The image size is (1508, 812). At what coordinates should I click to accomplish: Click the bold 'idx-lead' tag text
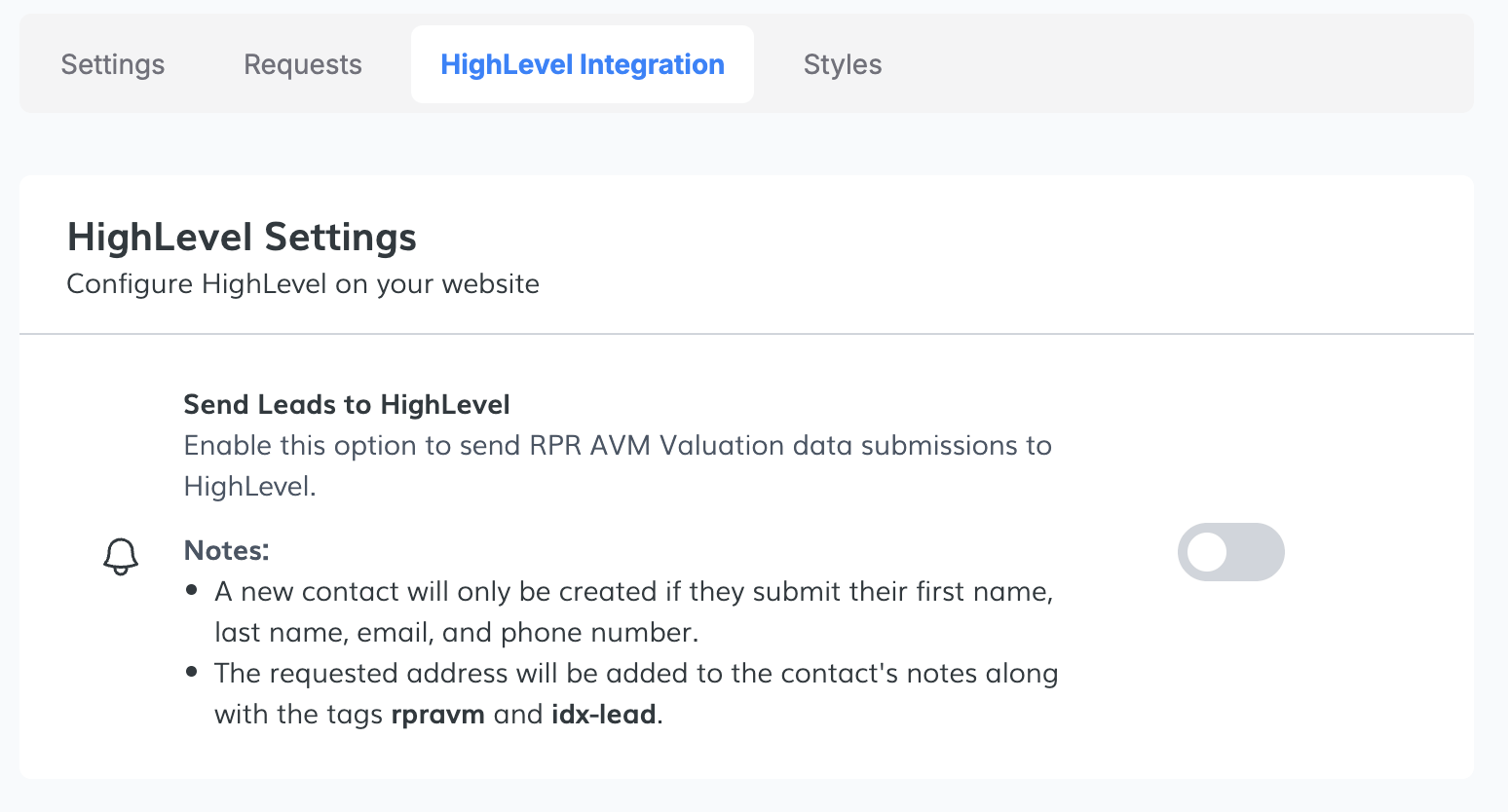point(603,715)
